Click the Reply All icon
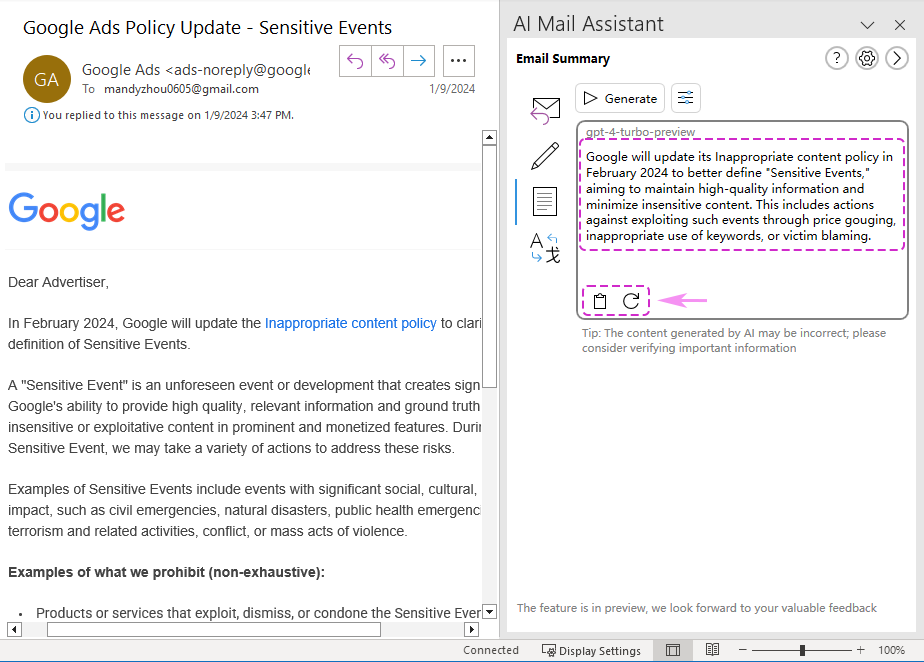 [386, 61]
